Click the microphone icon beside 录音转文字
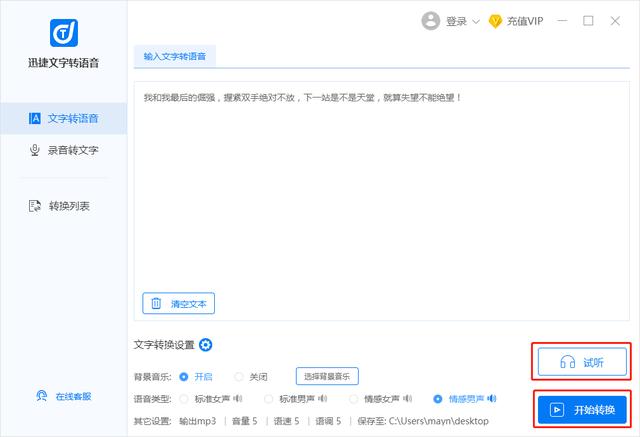The image size is (640, 437). coord(35,150)
